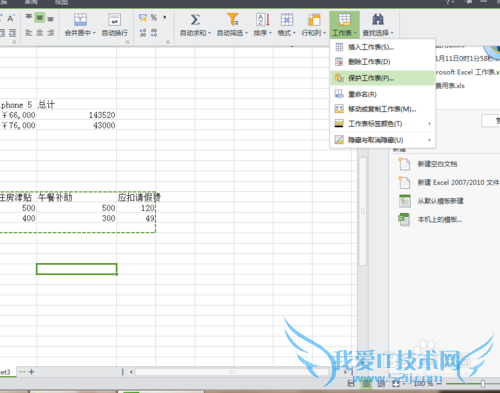Choose Delete Worksheet (删除工作表) menu item
This screenshot has width=500, height=393.
[x=383, y=62]
